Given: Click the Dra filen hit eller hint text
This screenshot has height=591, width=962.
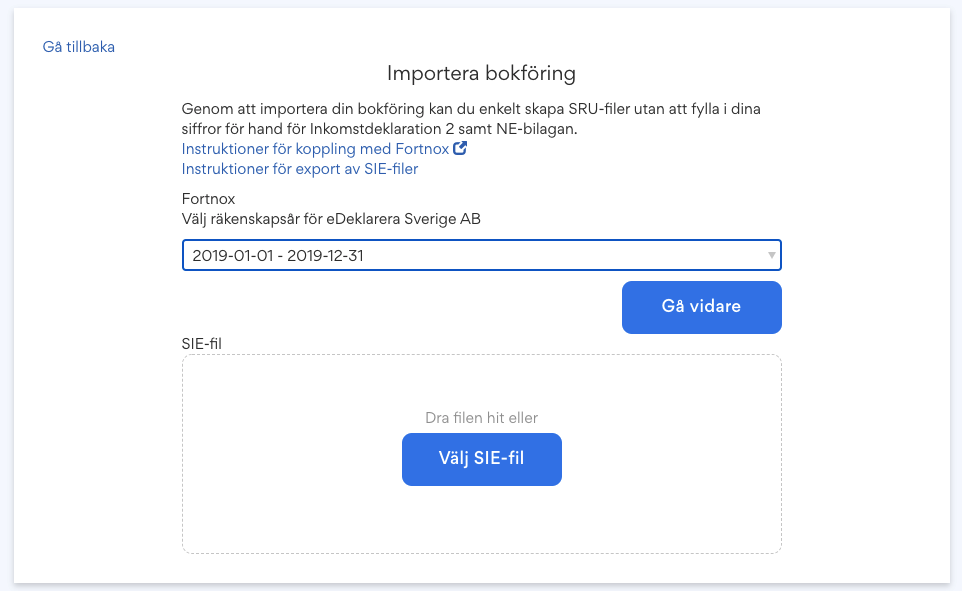Looking at the screenshot, I should click(482, 418).
